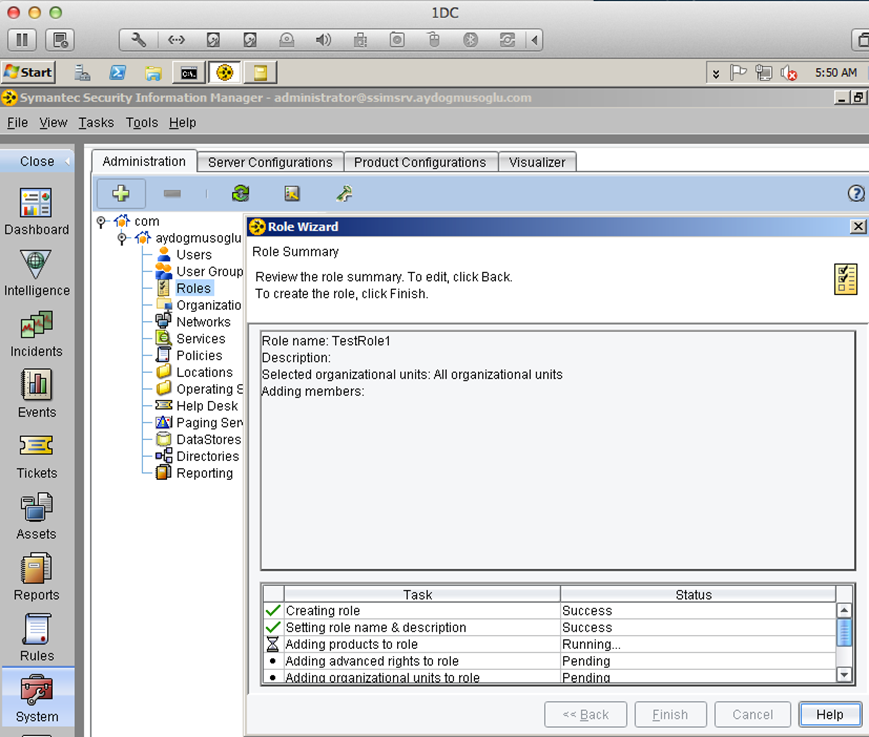
Task: Click the muted volume tray icon
Action: (x=789, y=73)
